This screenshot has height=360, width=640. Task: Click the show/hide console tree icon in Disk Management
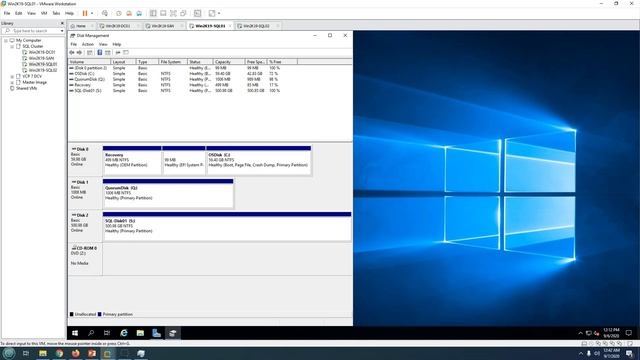coord(90,53)
